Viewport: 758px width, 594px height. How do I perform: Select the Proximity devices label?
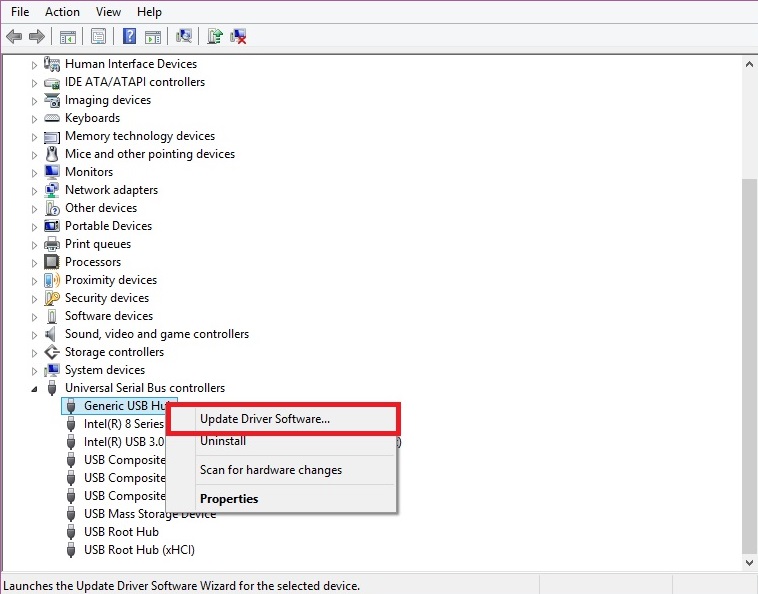111,280
